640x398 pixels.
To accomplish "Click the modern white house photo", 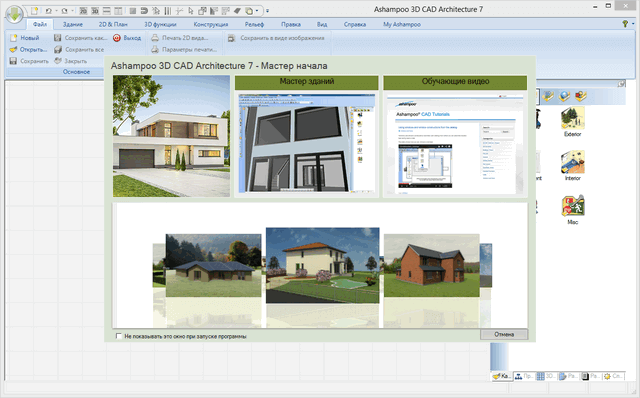I will tap(171, 136).
